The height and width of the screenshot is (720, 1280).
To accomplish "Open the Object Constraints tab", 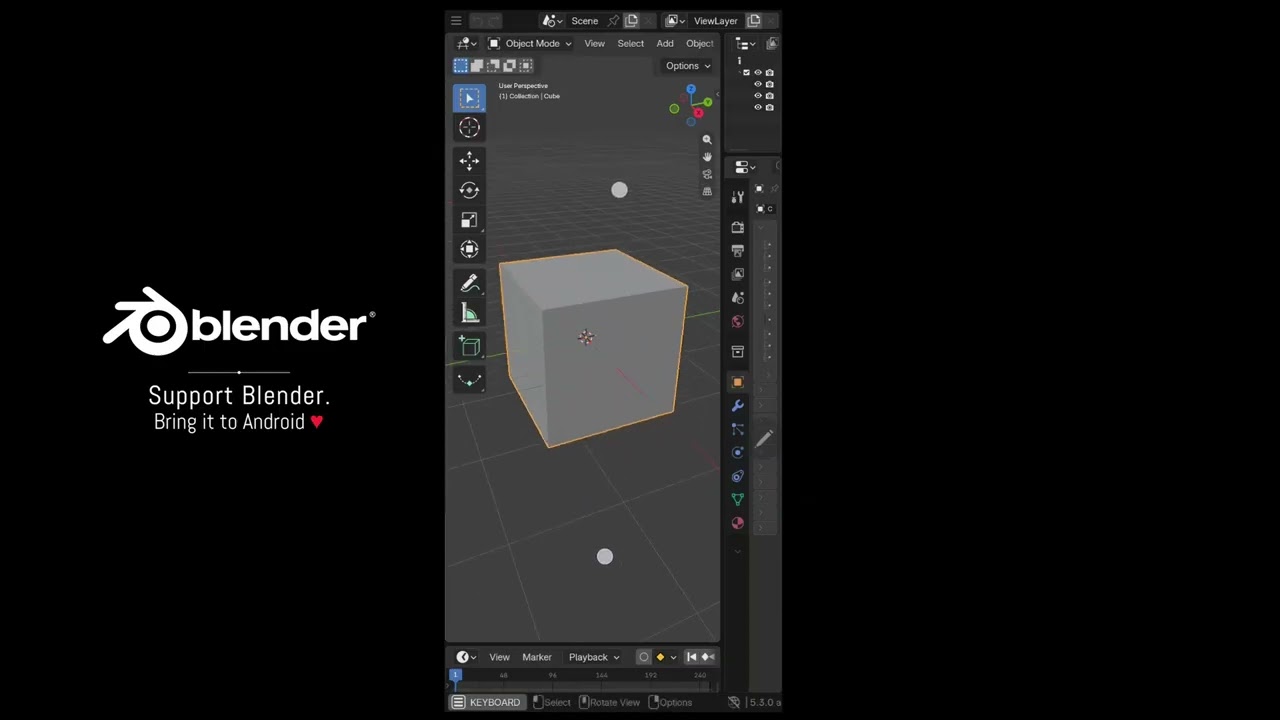I will click(x=738, y=476).
